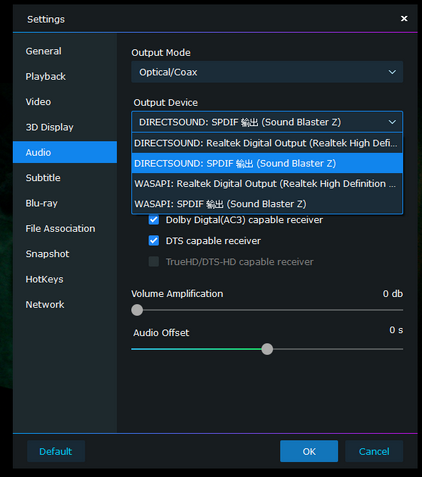This screenshot has height=477, width=422.
Task: Choose WASAPI: SPDIF (Sound Blaster Z) option
Action: tap(267, 204)
